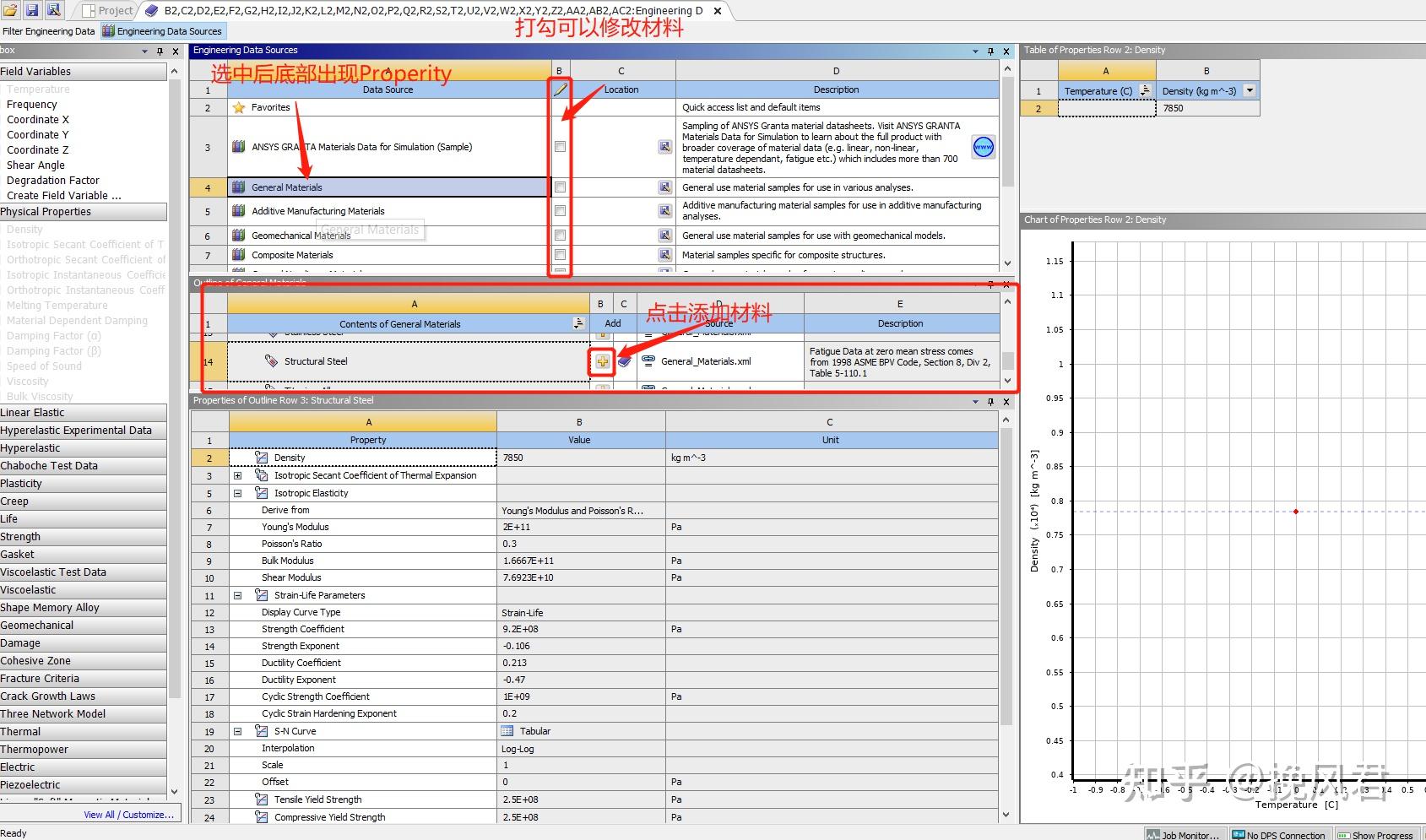The width and height of the screenshot is (1426, 840).
Task: Click the blue book icon beside Structural Steel
Action: (624, 361)
